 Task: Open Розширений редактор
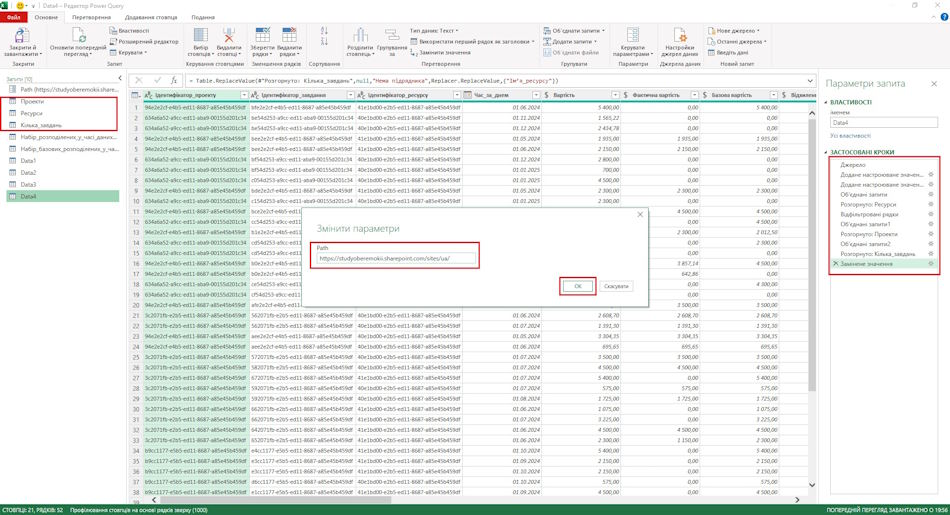click(x=144, y=41)
